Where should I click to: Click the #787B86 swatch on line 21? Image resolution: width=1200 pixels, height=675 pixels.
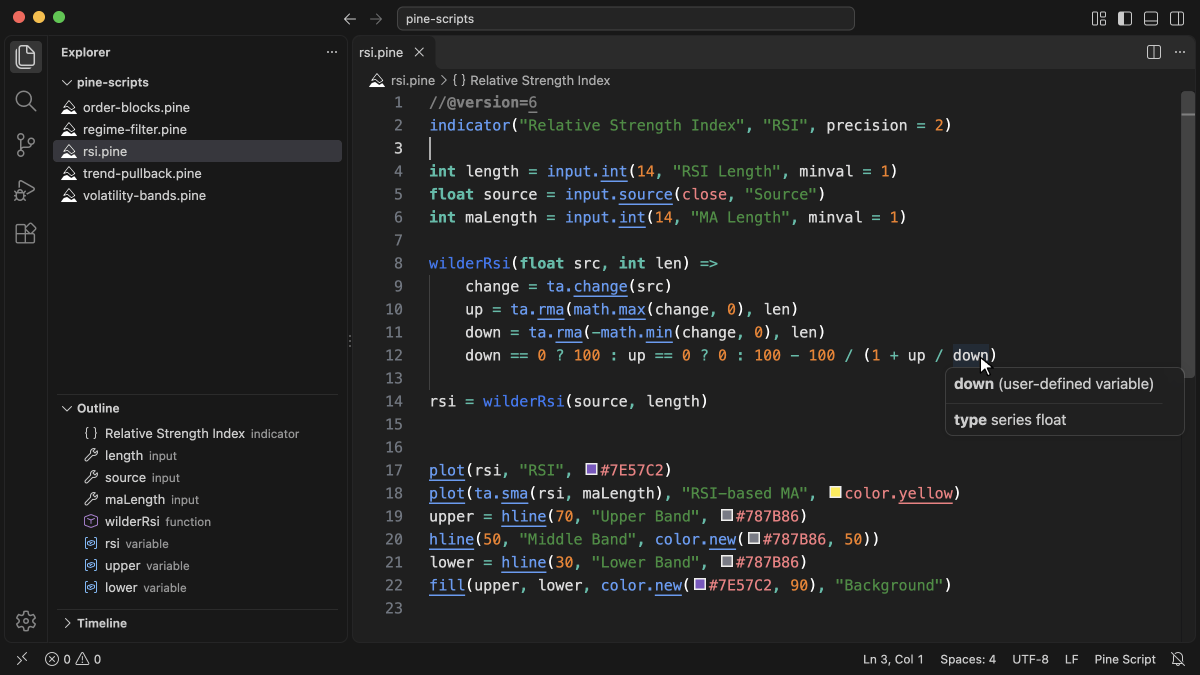726,562
